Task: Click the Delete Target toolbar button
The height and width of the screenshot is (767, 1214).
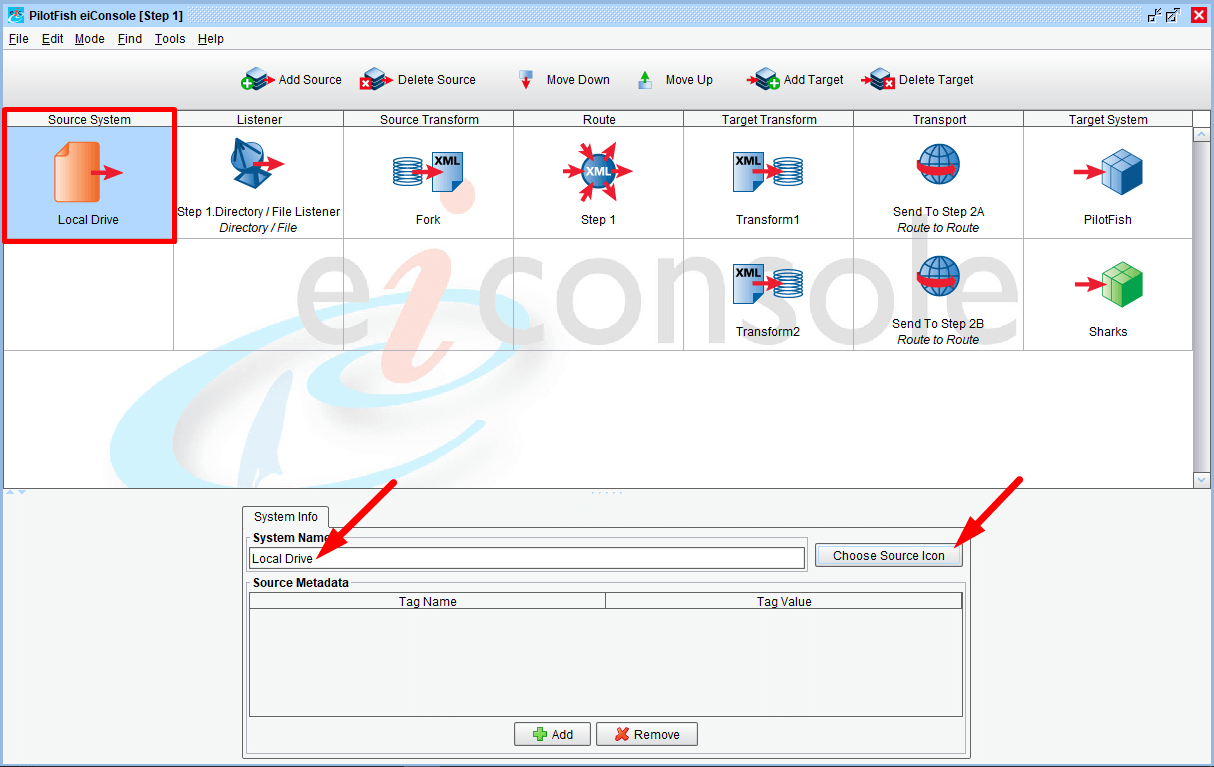Action: (x=918, y=80)
